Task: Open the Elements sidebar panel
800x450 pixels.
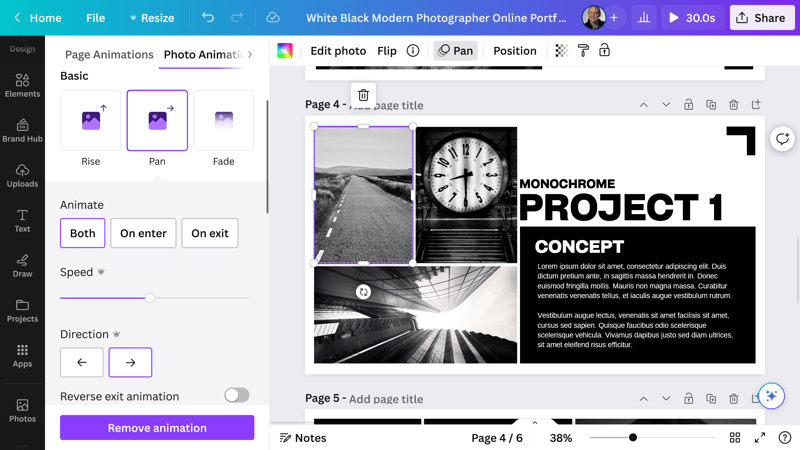Action: 22,85
